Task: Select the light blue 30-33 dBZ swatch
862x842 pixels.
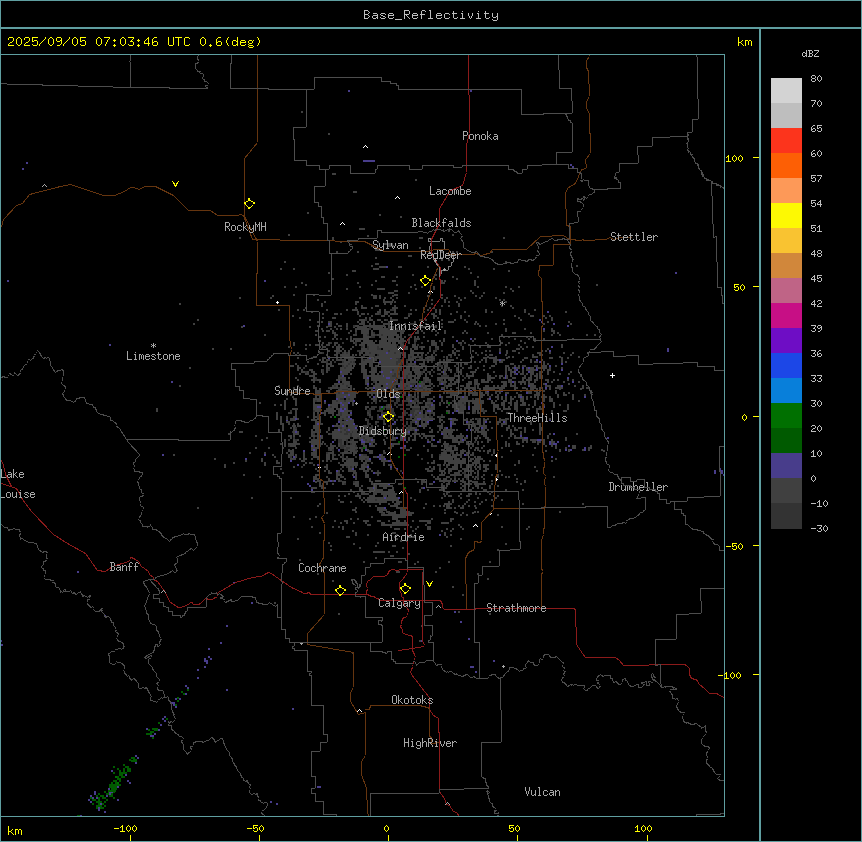Action: pos(786,391)
